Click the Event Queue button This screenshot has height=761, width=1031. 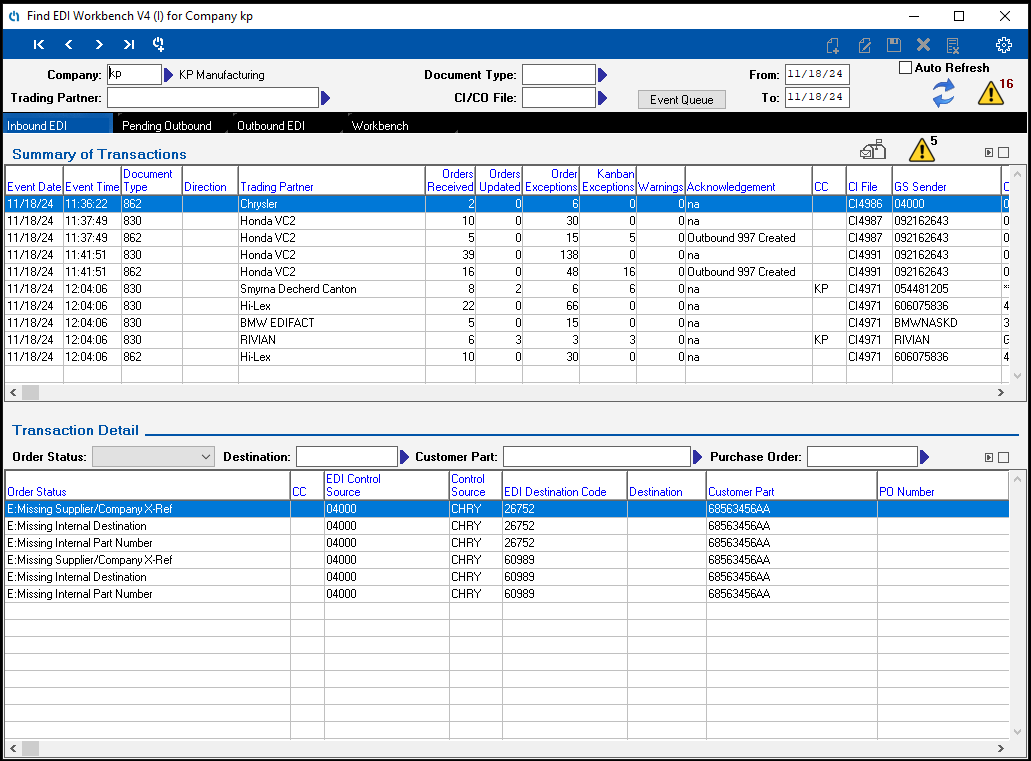pos(681,99)
